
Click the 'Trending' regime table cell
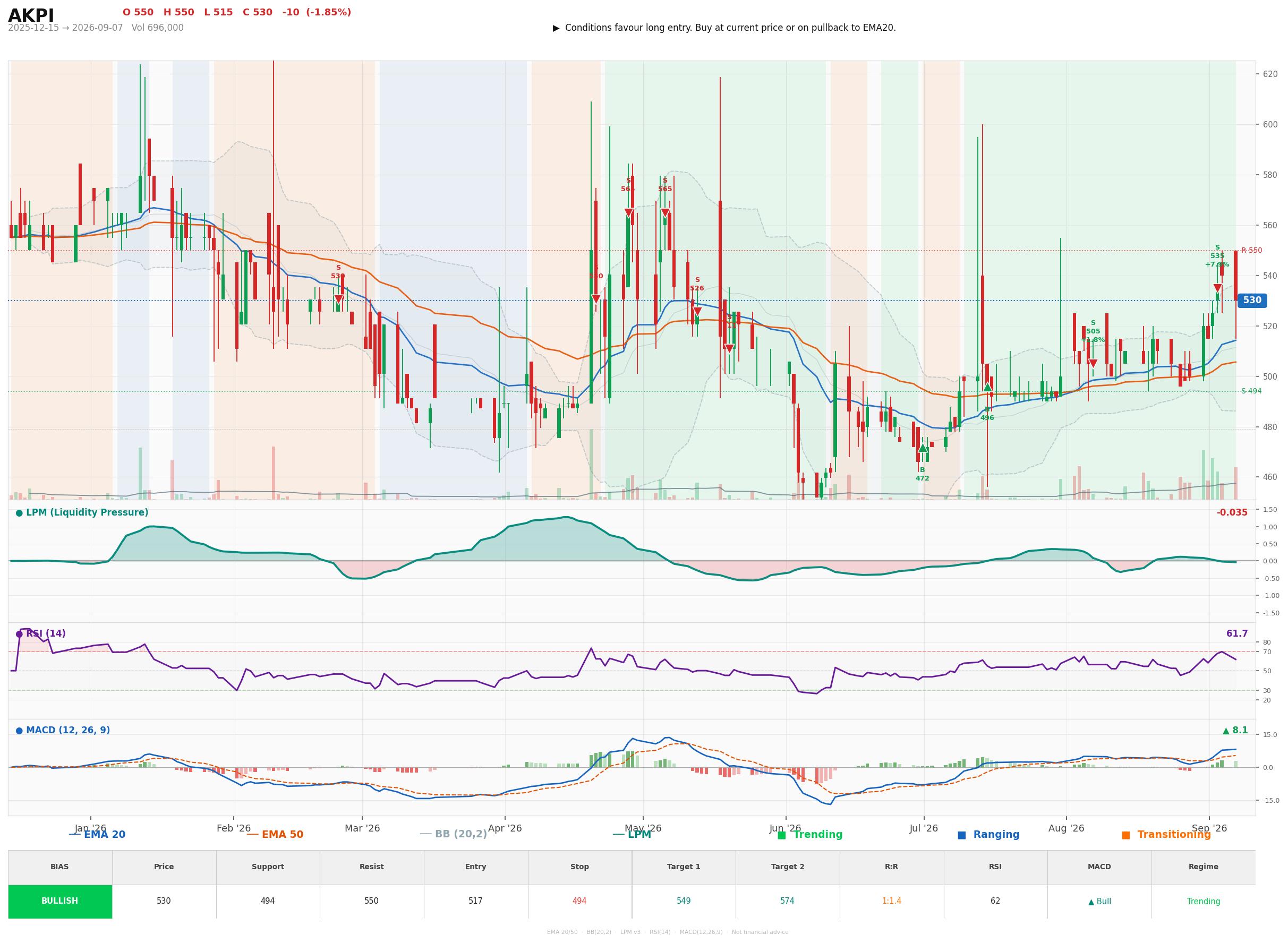pos(1204,902)
